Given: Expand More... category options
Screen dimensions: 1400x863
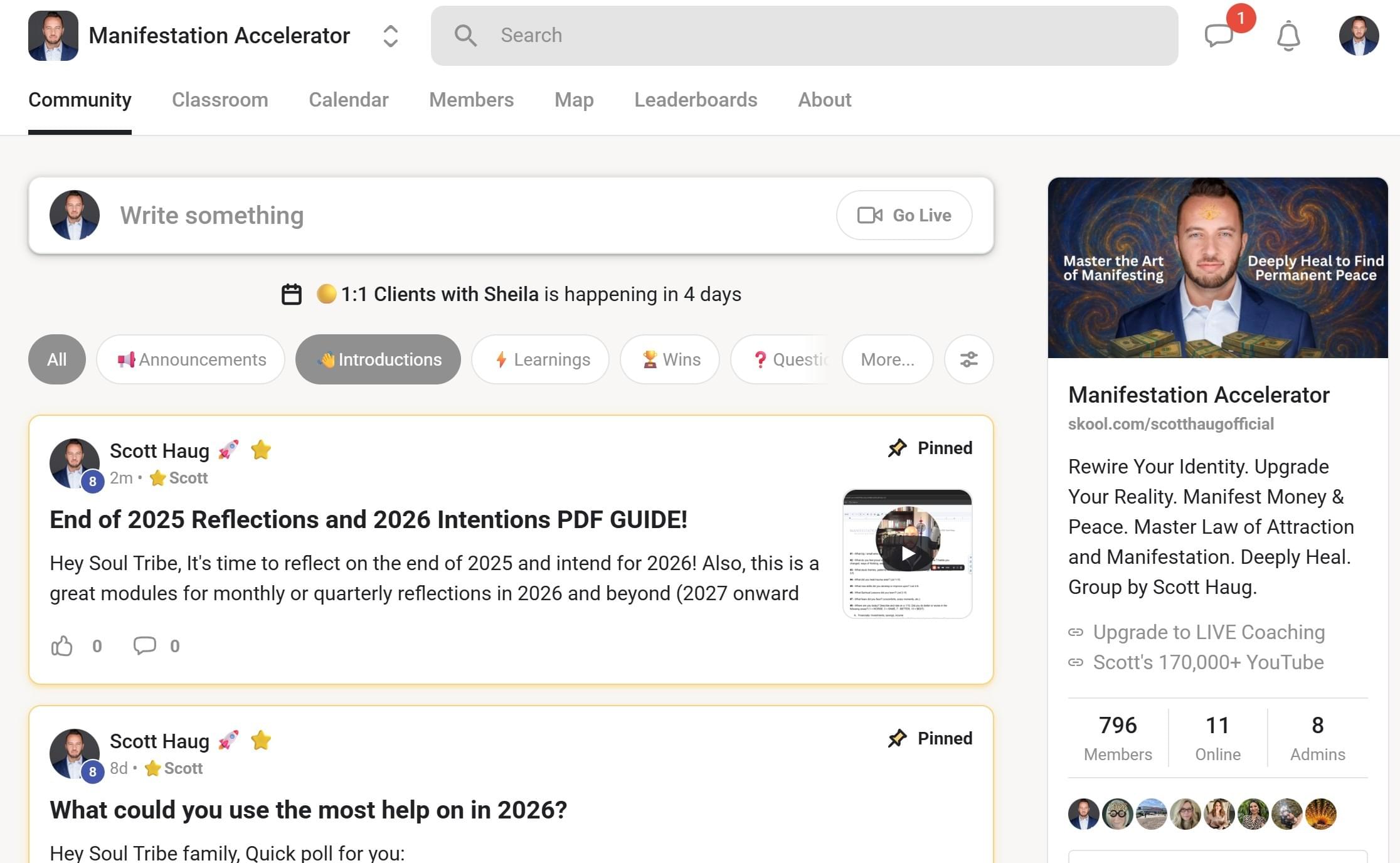Looking at the screenshot, I should 887,359.
